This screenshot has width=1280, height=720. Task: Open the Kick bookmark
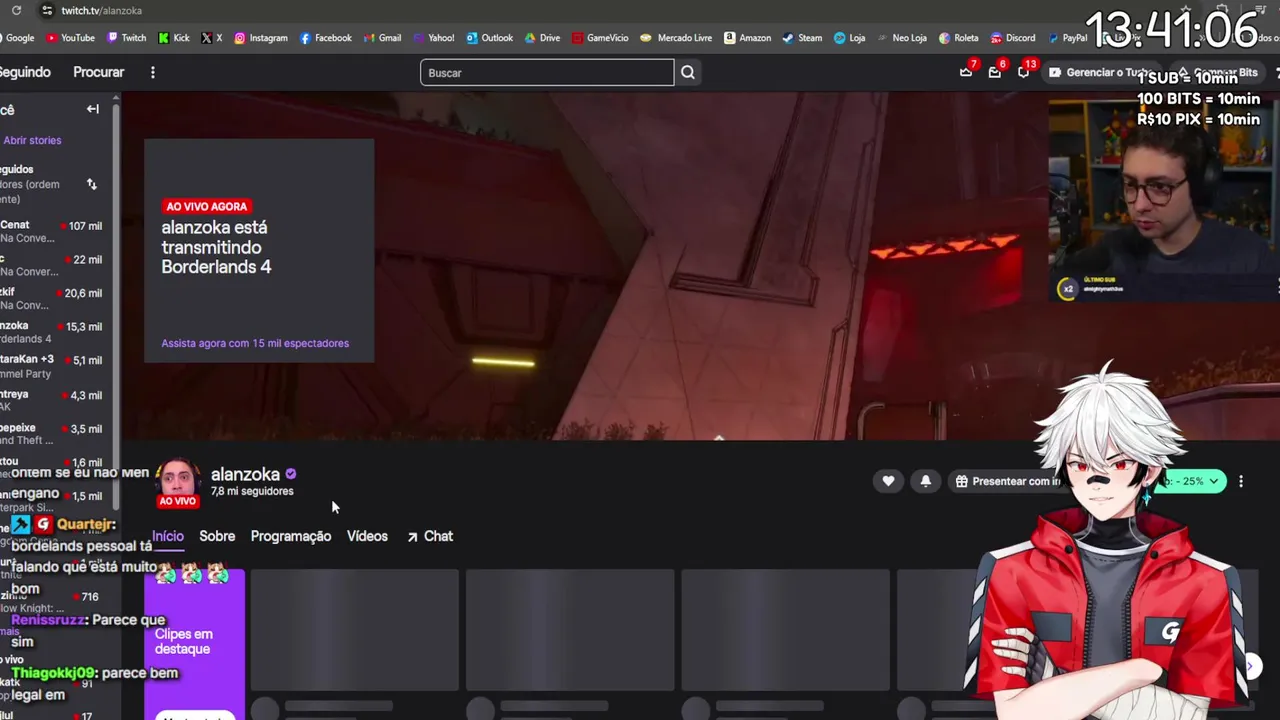(173, 38)
